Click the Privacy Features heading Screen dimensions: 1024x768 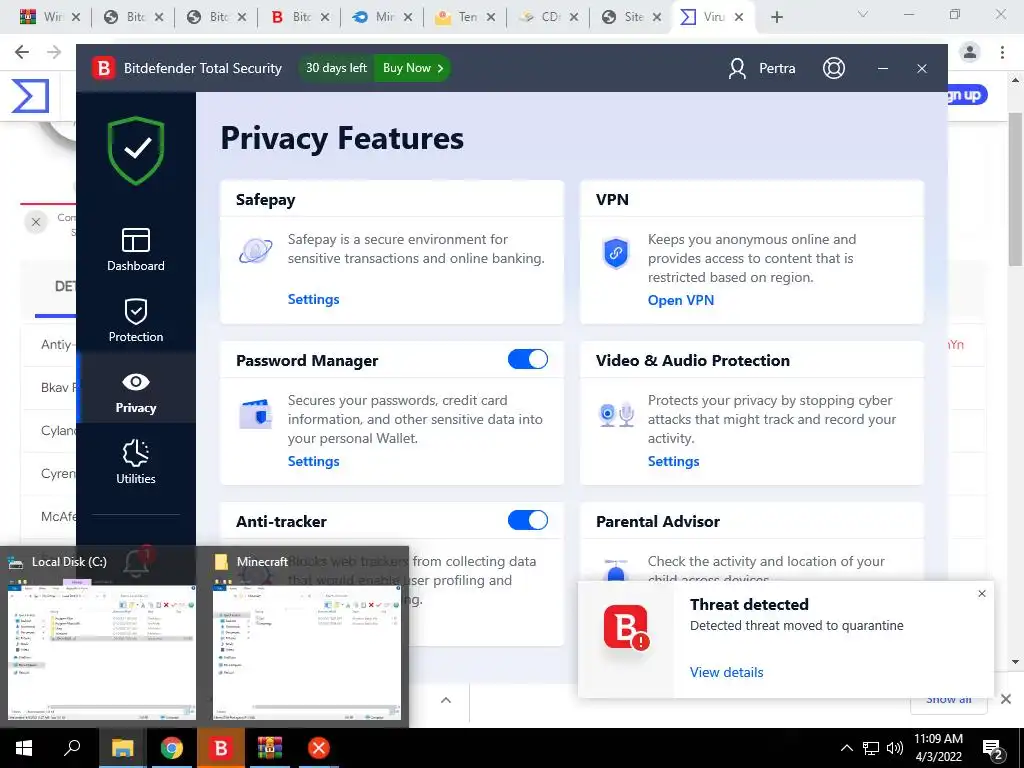[x=342, y=138]
